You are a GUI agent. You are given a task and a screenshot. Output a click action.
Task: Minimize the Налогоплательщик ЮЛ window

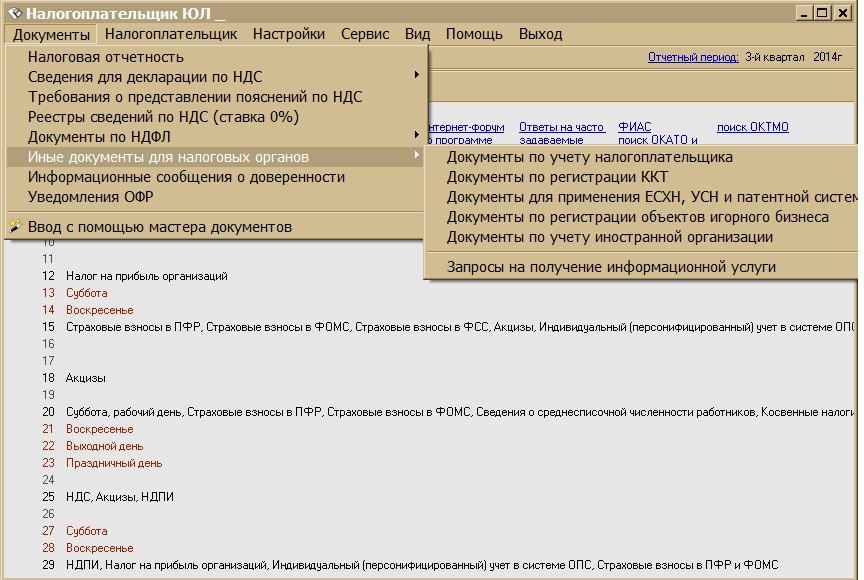[804, 13]
